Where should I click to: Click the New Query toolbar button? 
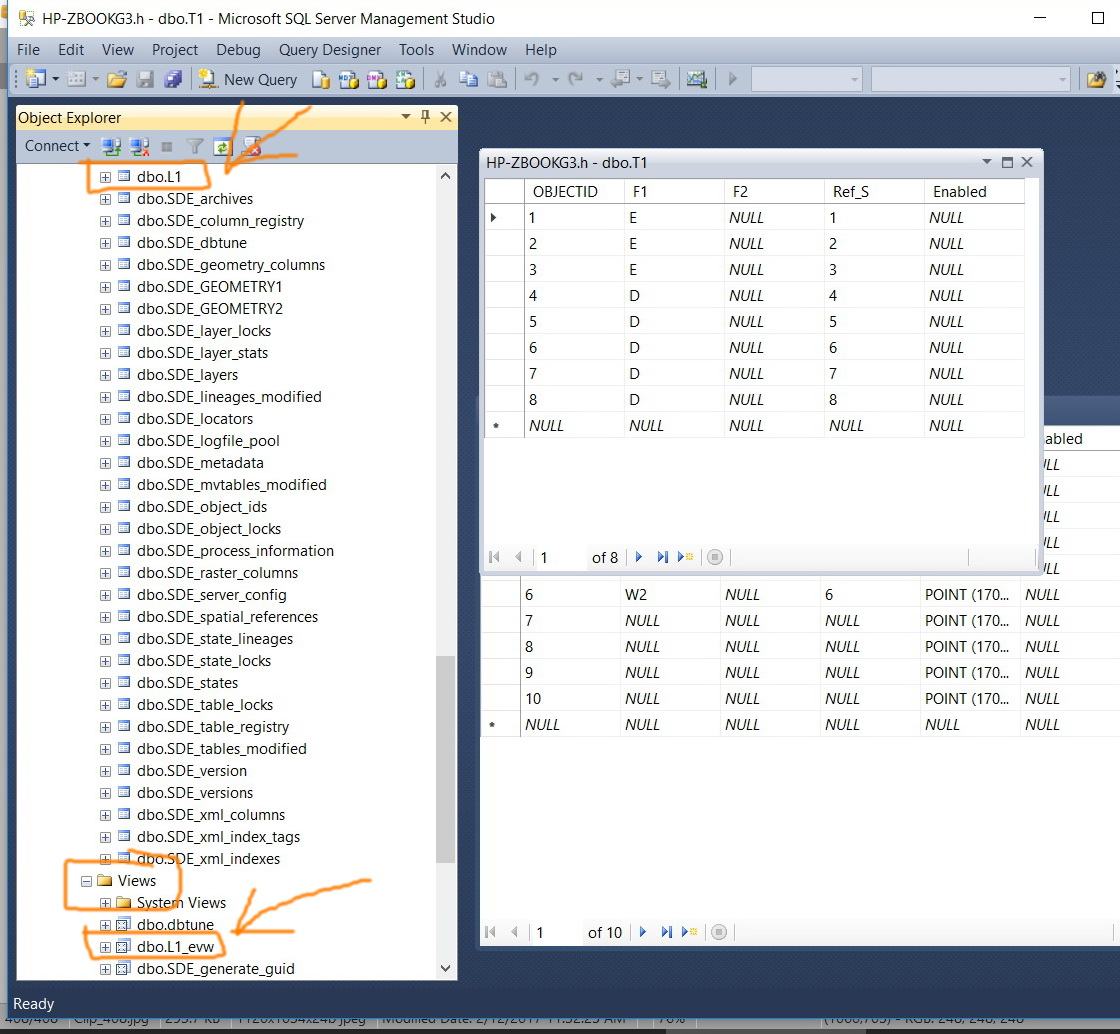point(247,79)
